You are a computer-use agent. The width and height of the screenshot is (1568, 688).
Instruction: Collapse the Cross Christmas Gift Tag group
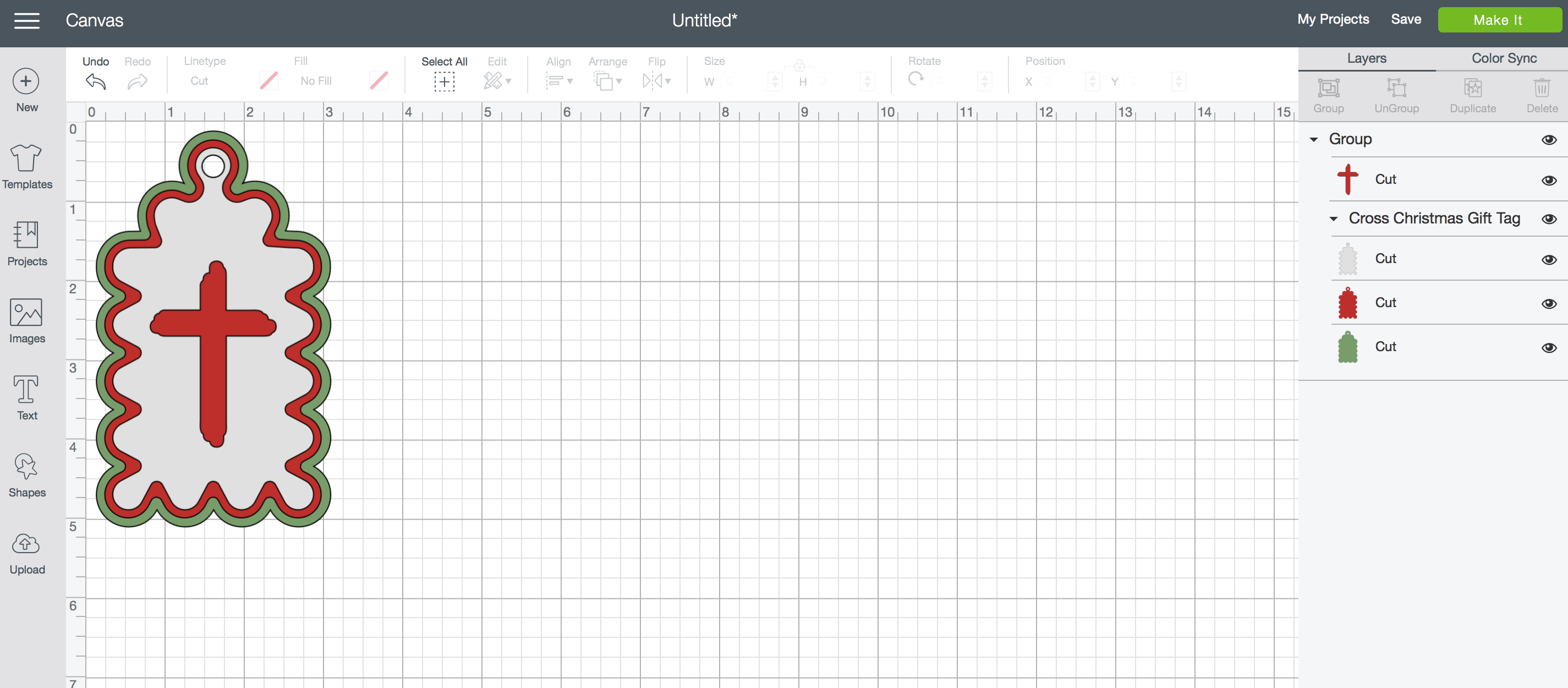coord(1333,219)
